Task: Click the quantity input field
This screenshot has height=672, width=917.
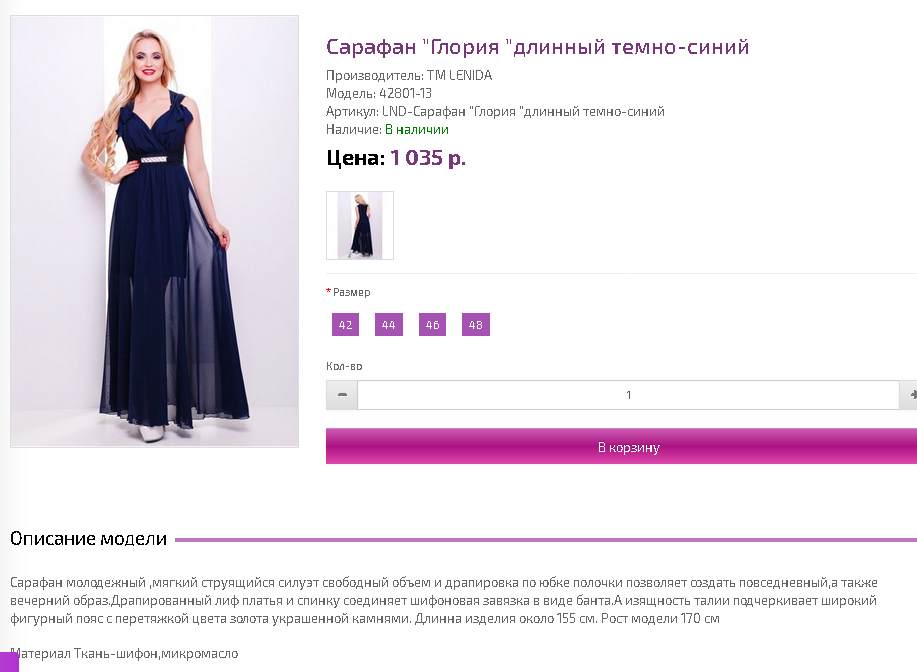Action: pyautogui.click(x=628, y=395)
